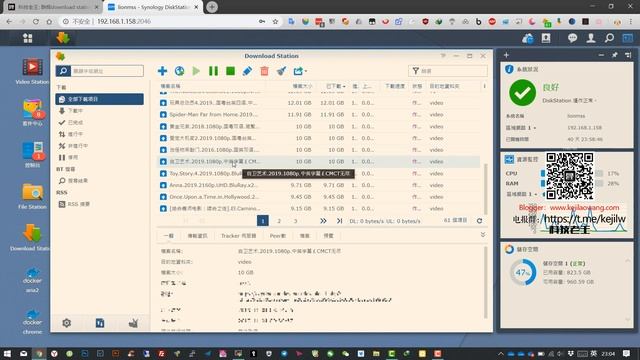The width and height of the screenshot is (640, 360).
Task: Open new browser tab plus button
Action: coord(212,7)
